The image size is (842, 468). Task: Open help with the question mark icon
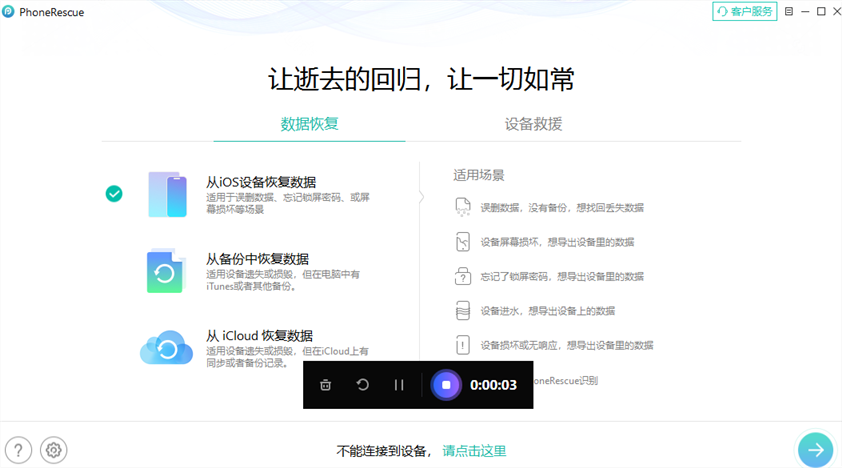tap(18, 450)
